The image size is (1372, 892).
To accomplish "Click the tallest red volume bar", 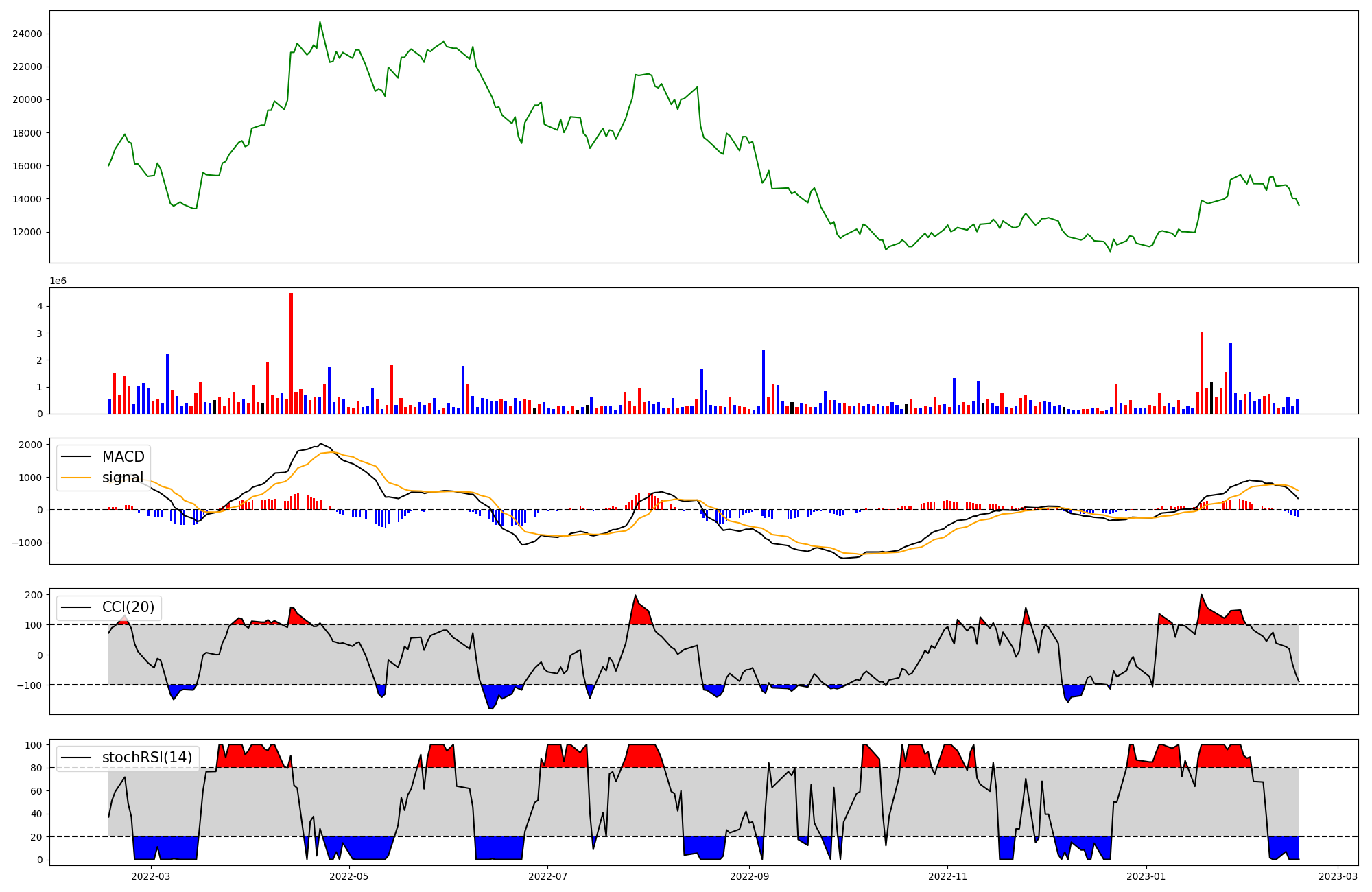I will click(291, 353).
